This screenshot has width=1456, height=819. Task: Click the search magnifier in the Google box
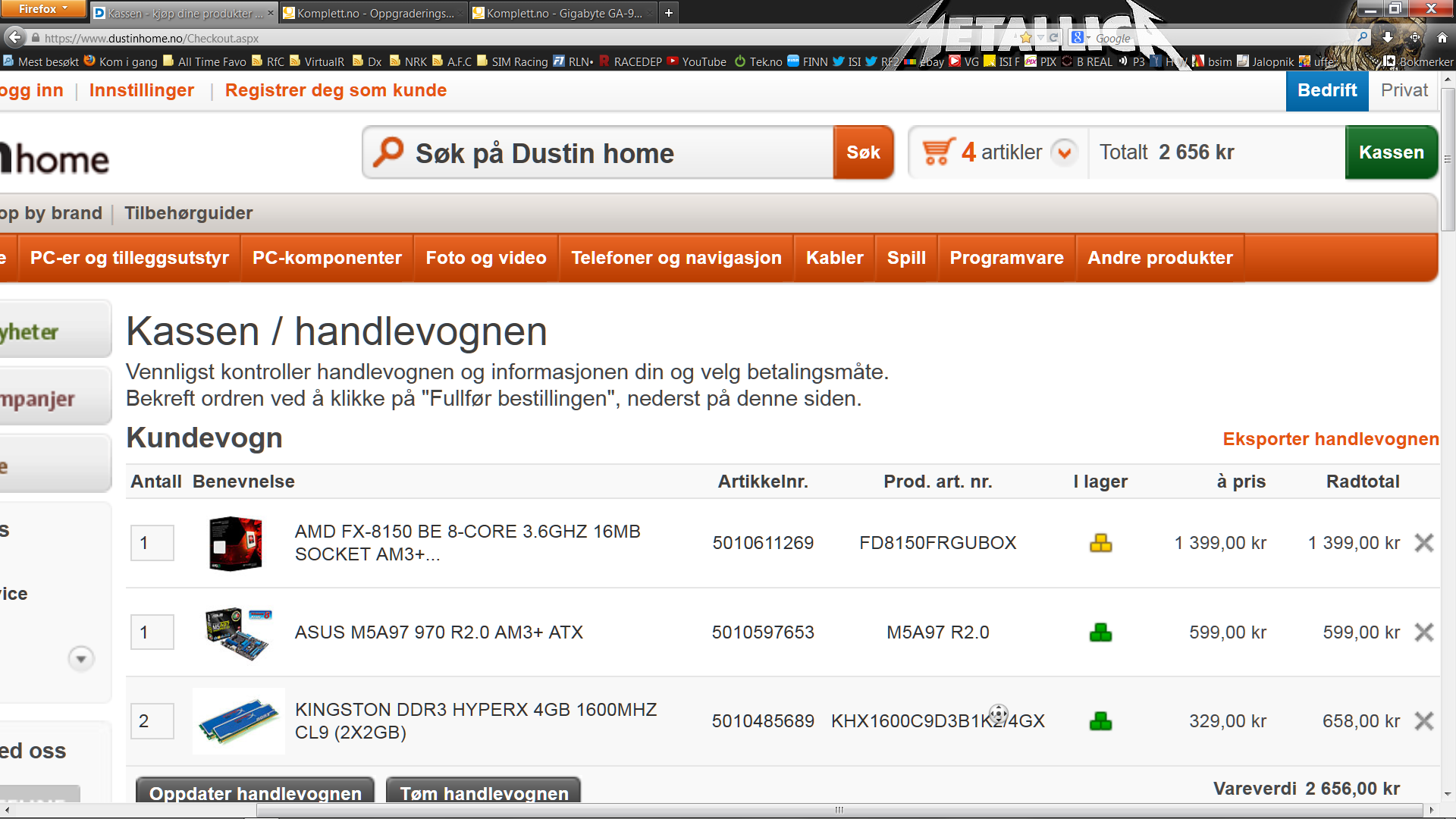(x=1362, y=37)
